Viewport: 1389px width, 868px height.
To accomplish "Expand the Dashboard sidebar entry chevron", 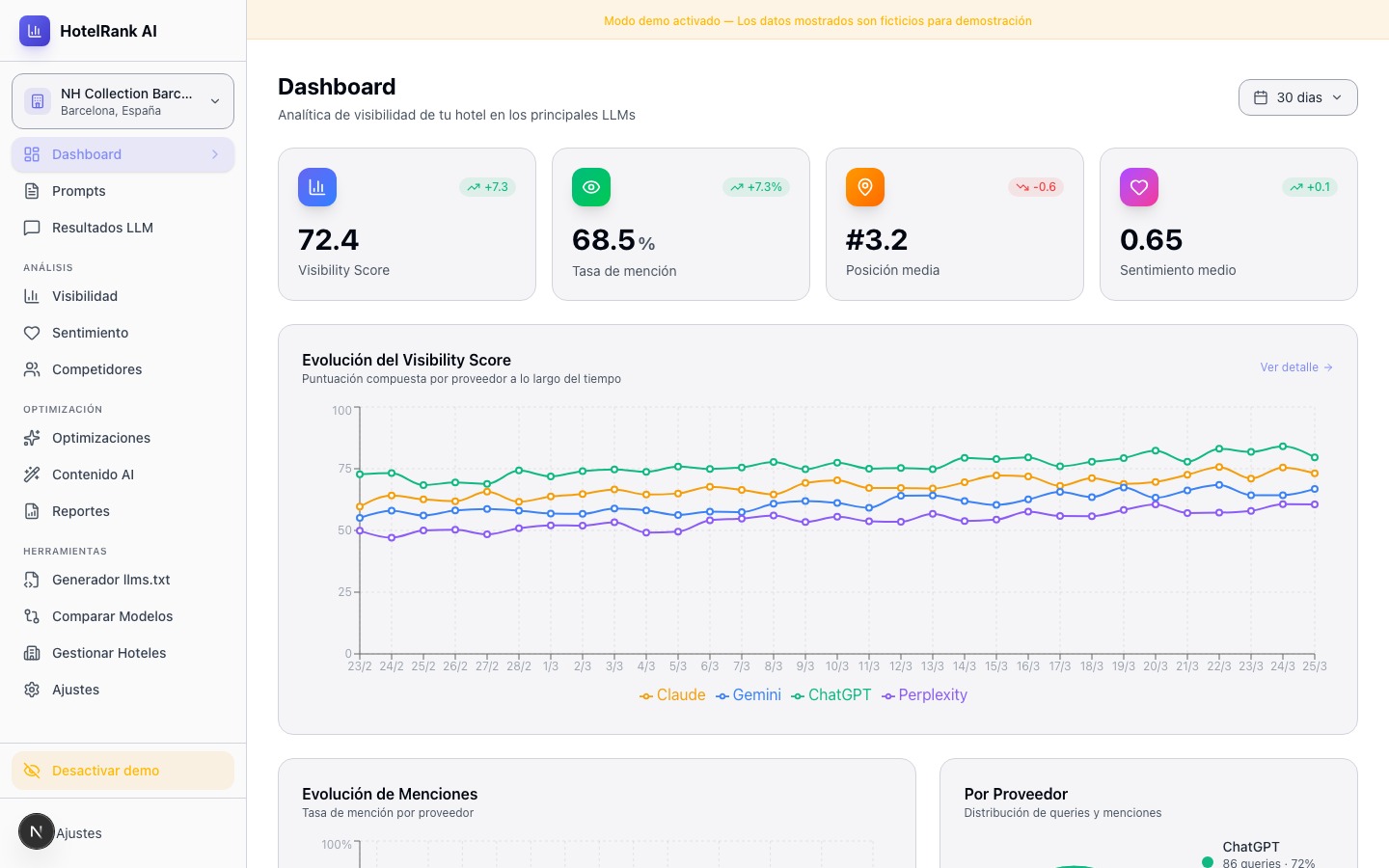I will coord(215,154).
